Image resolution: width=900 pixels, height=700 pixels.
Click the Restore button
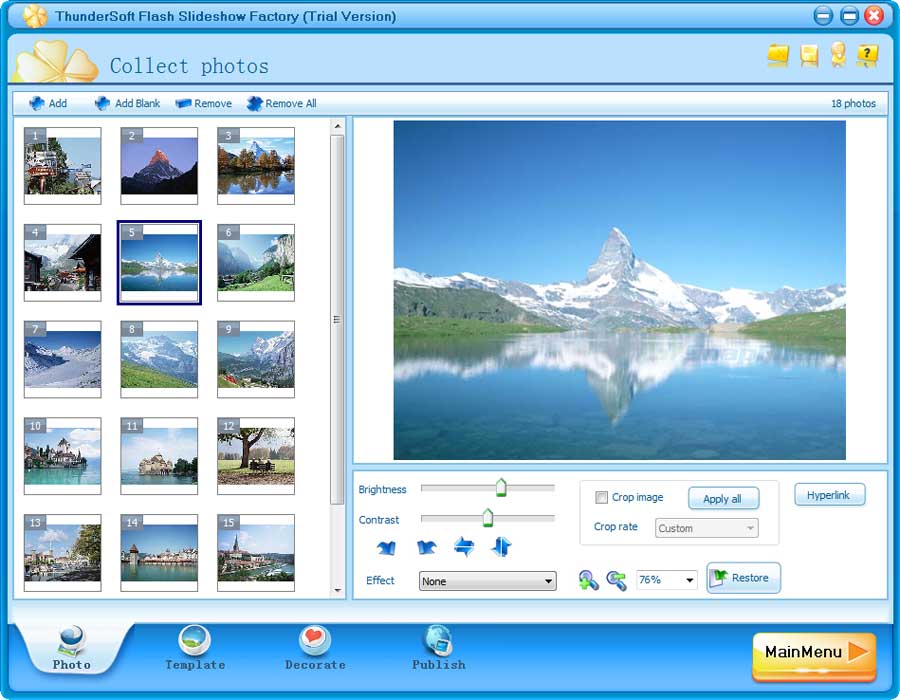(x=743, y=578)
